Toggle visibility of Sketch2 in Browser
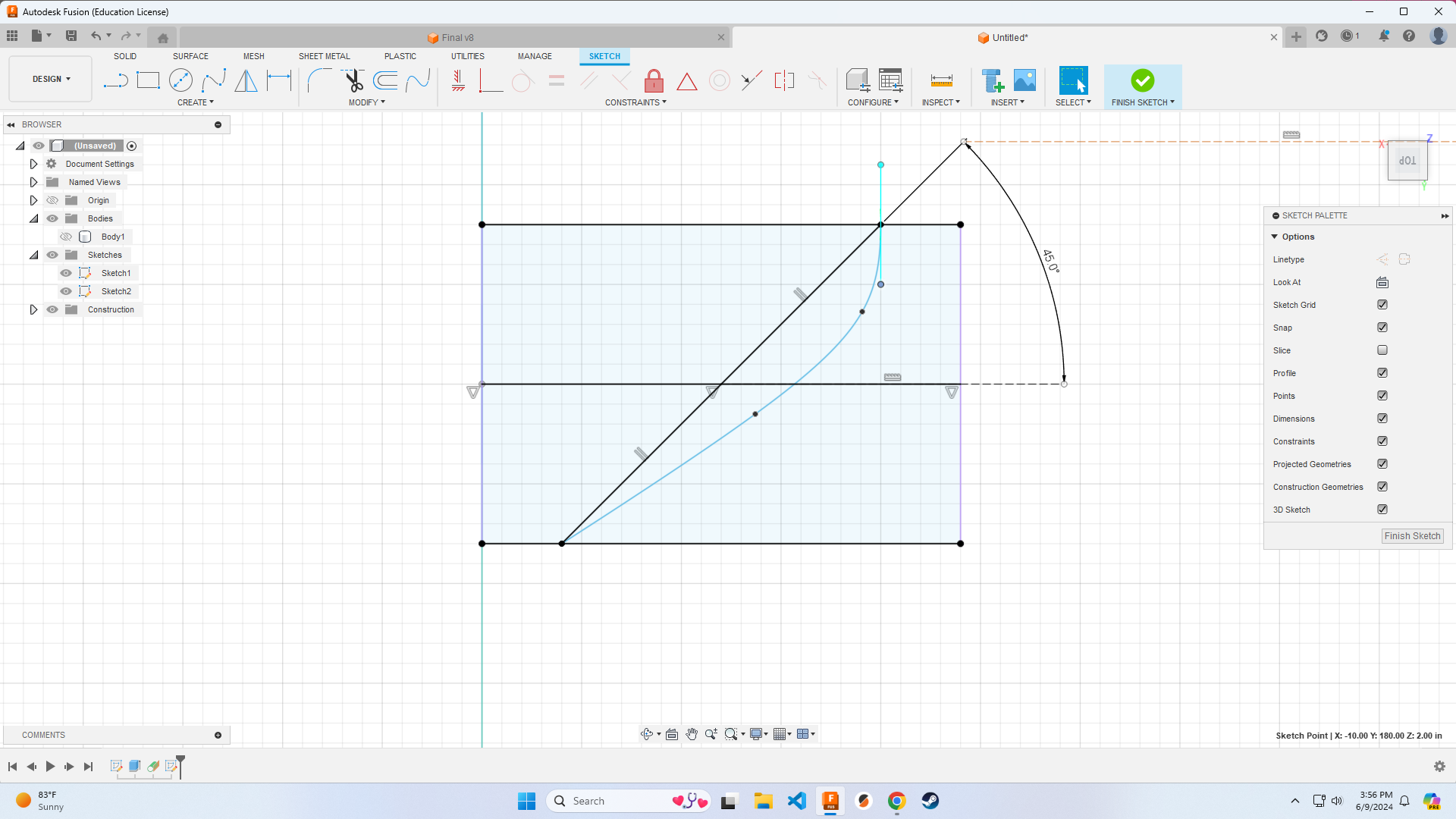The width and height of the screenshot is (1456, 819). tap(66, 291)
